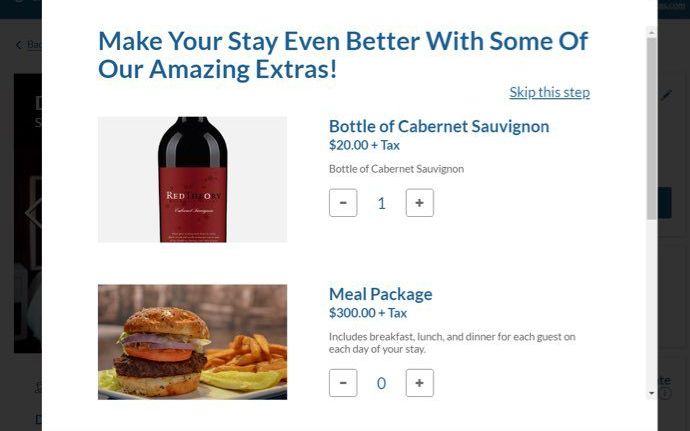This screenshot has width=690, height=431.
Task: Open the red wine bottle image
Action: pyautogui.click(x=192, y=179)
